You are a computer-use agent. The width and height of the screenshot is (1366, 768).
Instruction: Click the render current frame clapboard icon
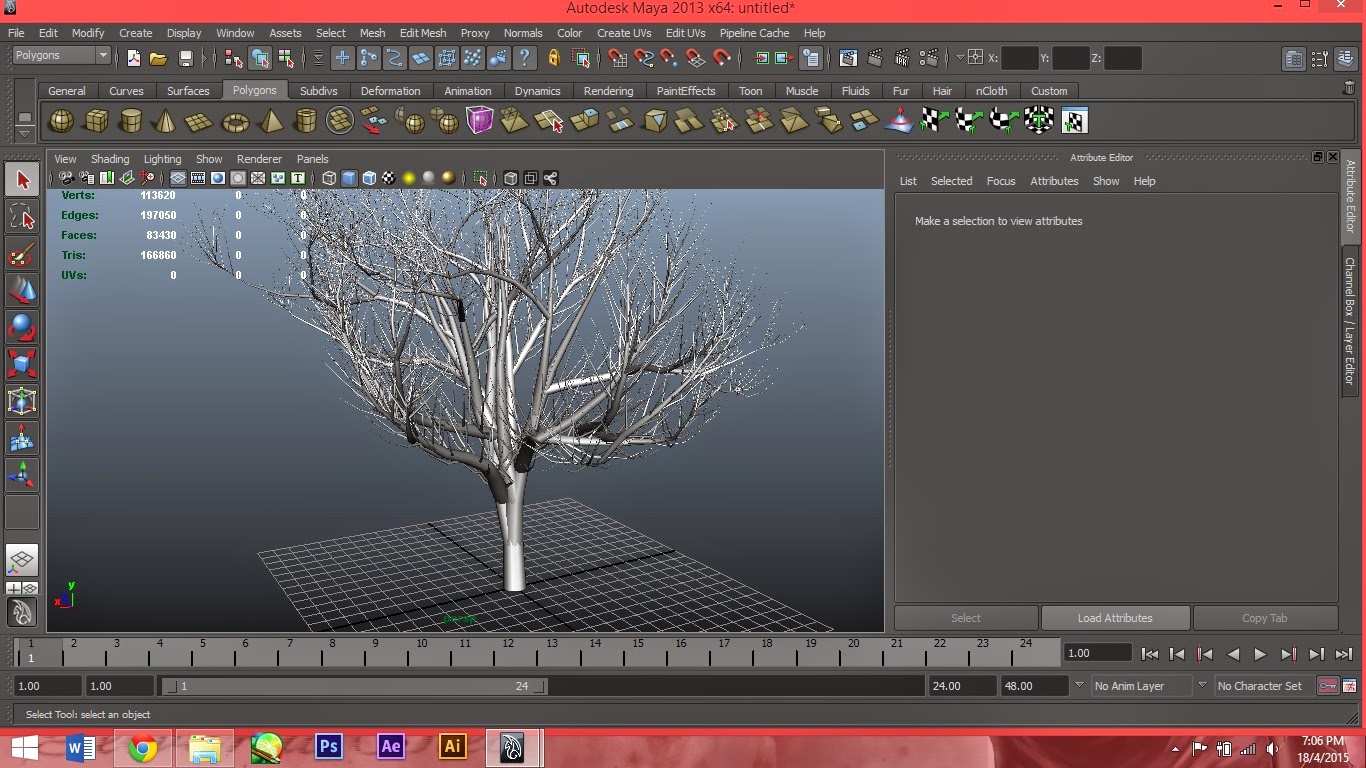[875, 58]
